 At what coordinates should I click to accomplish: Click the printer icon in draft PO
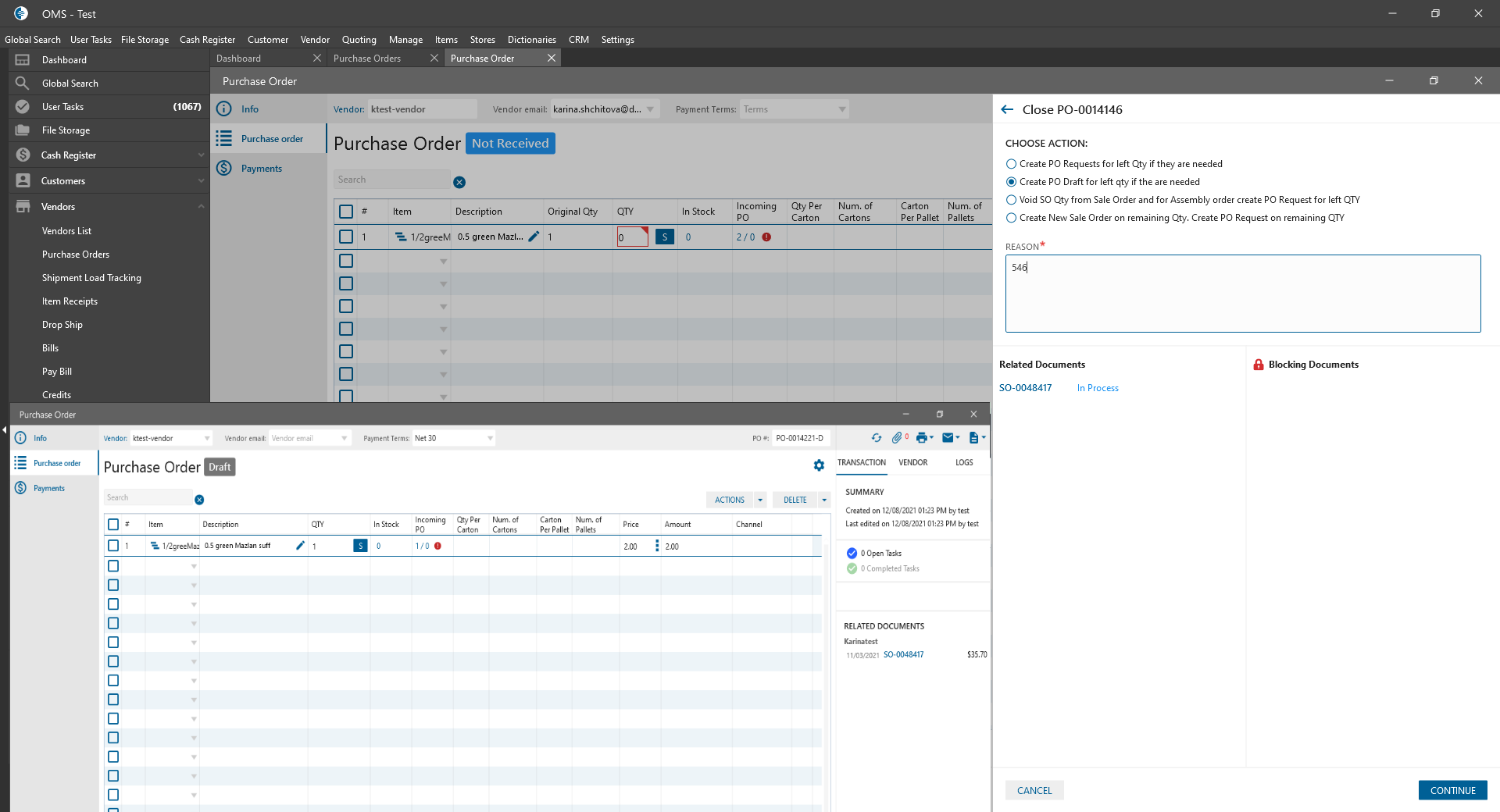click(x=922, y=438)
